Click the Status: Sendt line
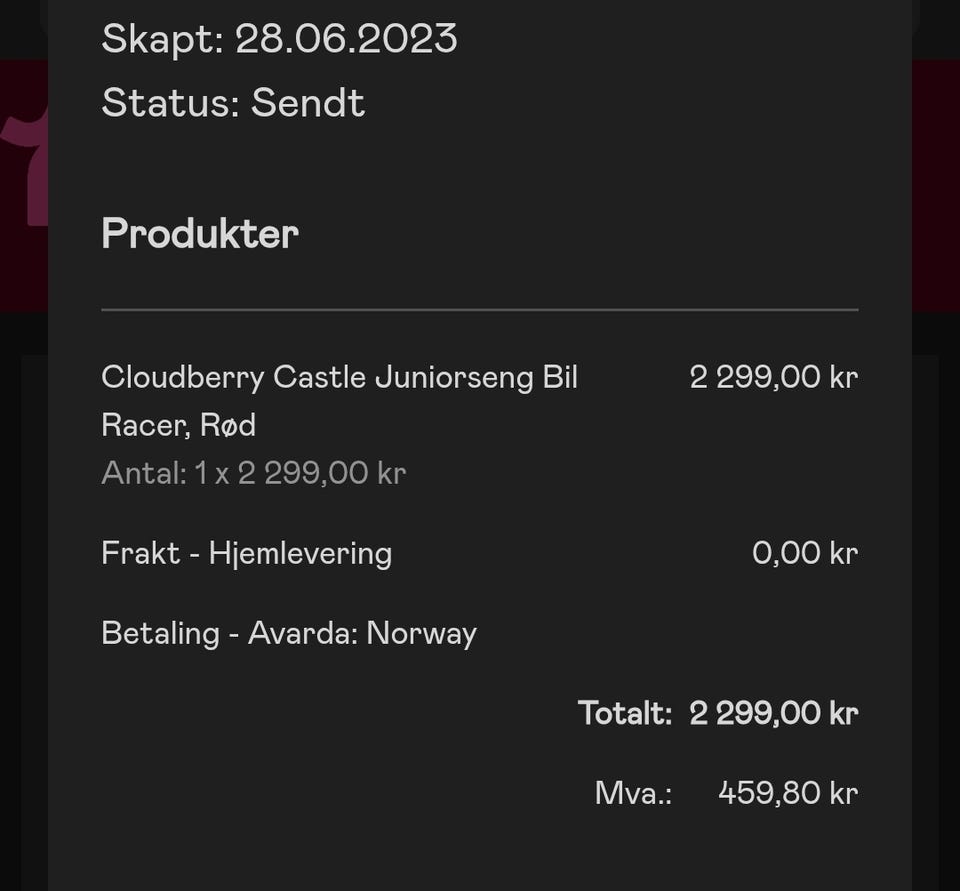 233,102
